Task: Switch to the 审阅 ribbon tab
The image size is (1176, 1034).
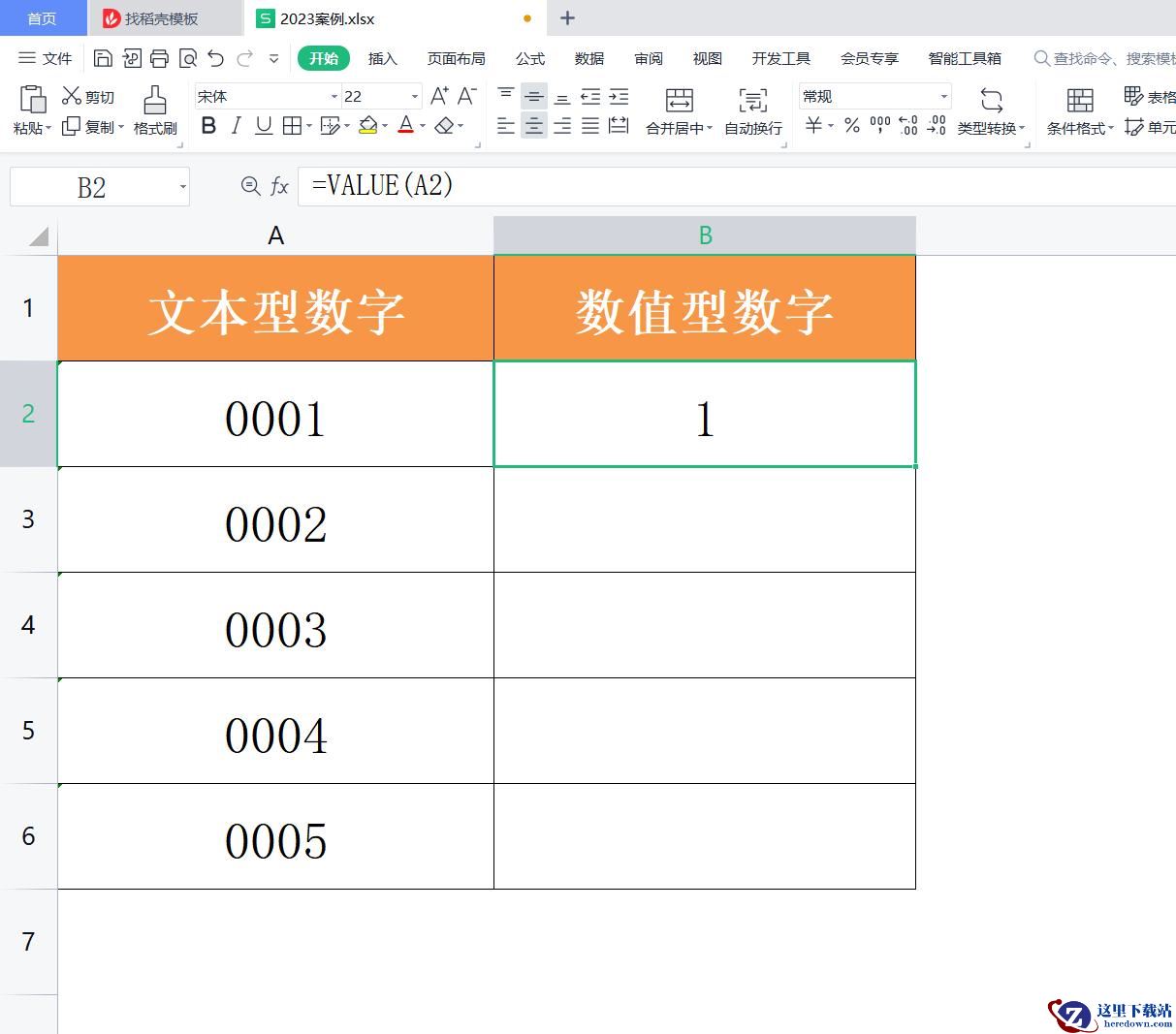Action: (649, 58)
